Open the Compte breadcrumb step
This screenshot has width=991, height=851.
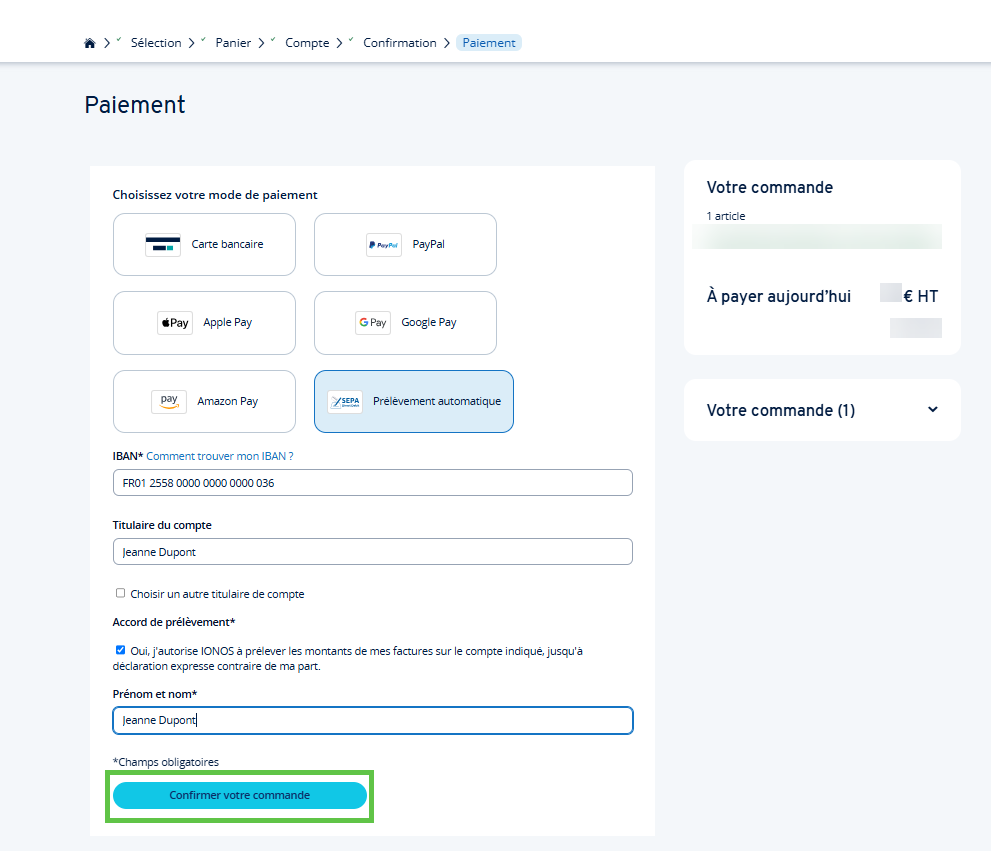coord(307,43)
